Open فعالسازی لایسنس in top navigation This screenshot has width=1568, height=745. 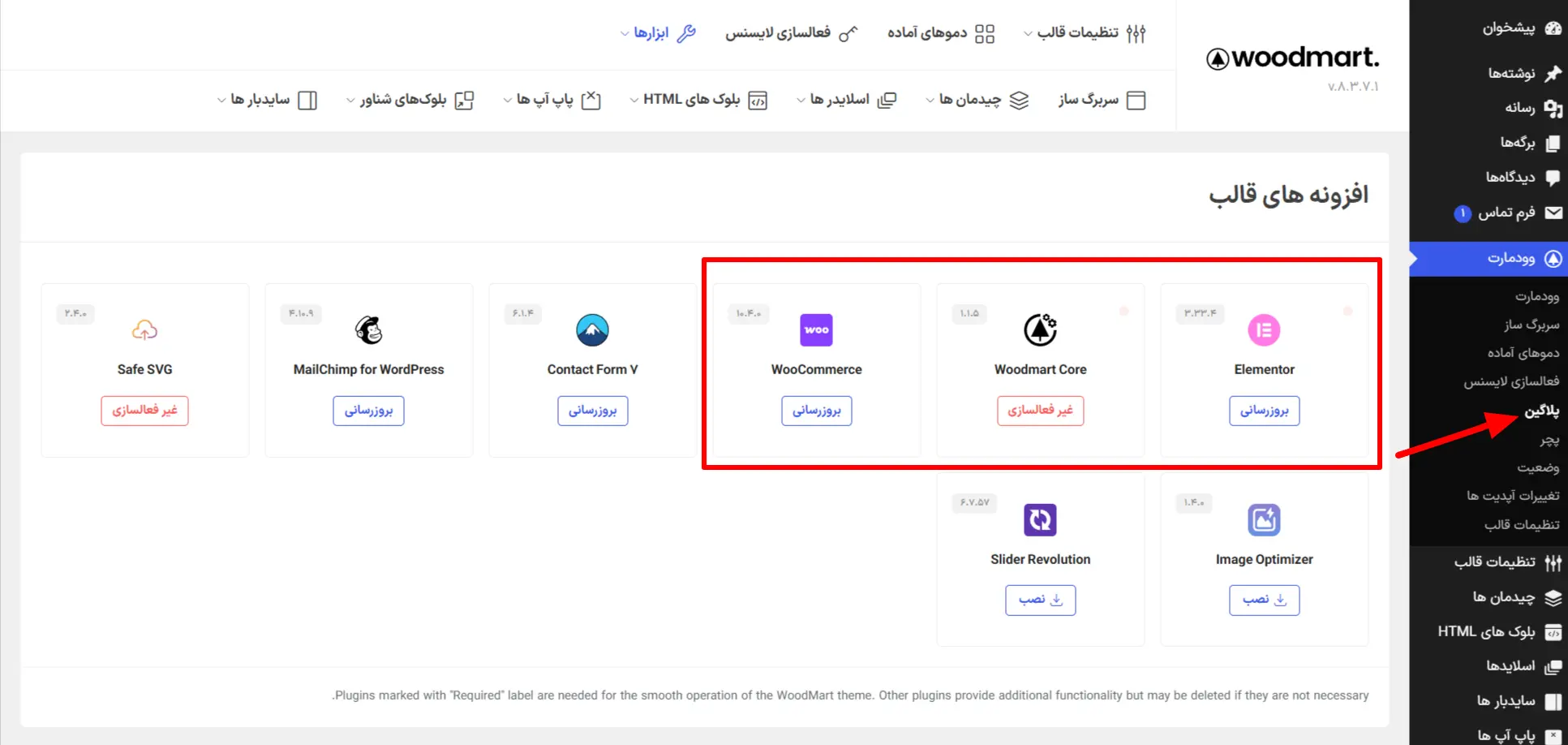(x=791, y=33)
